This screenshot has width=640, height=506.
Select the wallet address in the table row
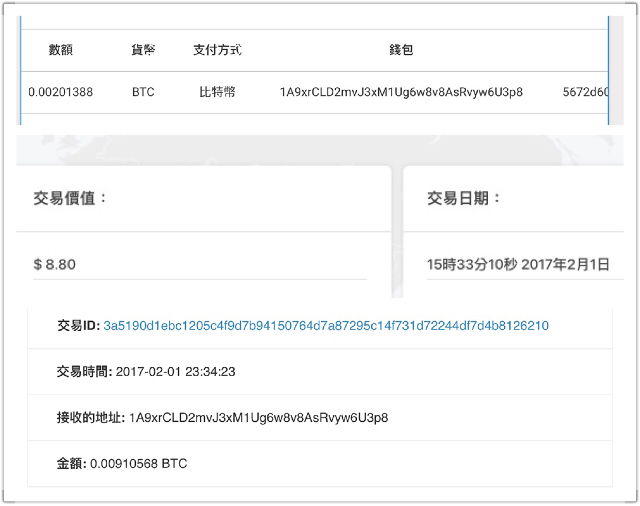(401, 92)
